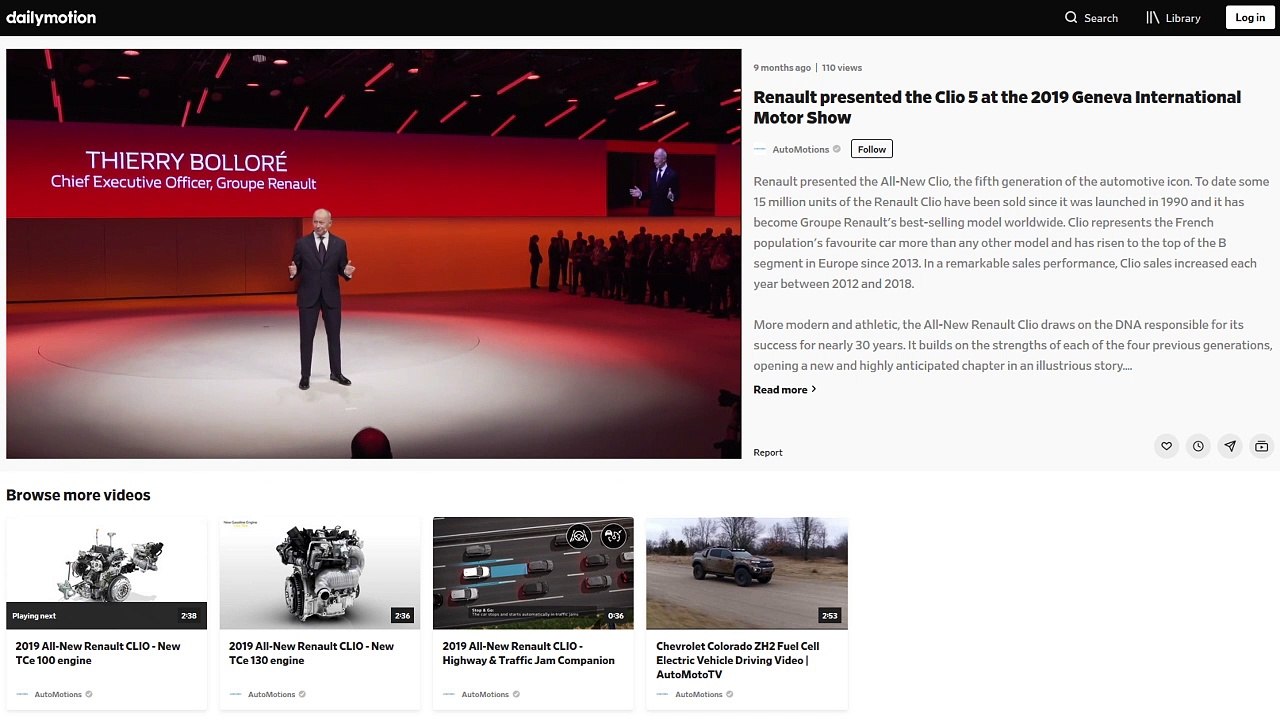The height and width of the screenshot is (720, 1280).
Task: Follow the AutoMotions channel
Action: tap(872, 149)
